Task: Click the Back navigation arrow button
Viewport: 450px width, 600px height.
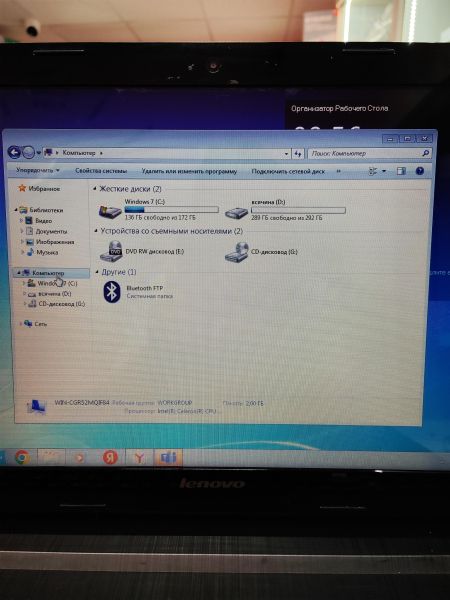Action: coord(14,152)
